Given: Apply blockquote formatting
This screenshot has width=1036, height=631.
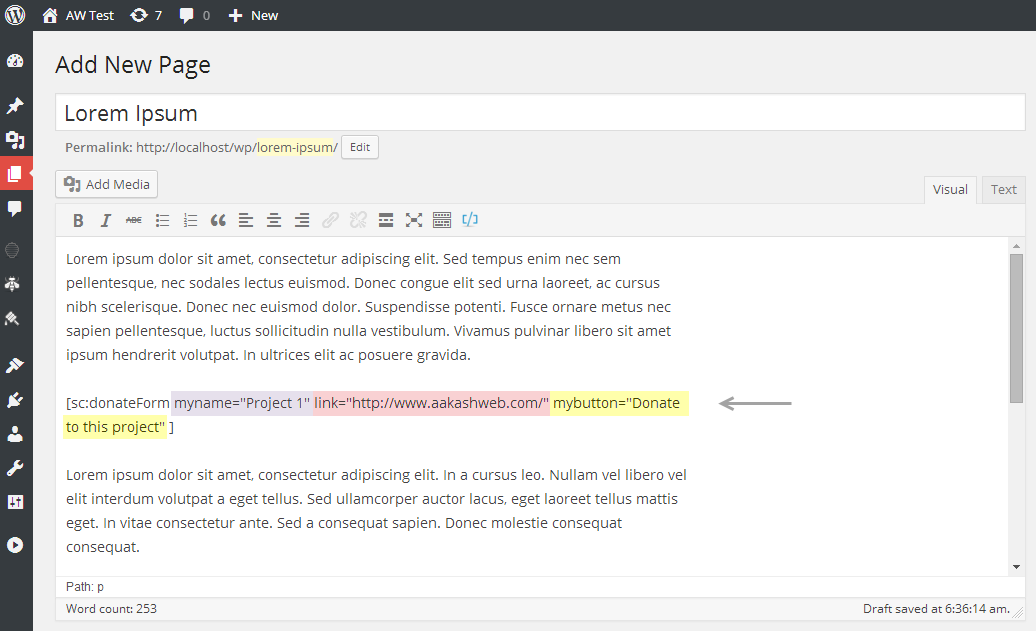Looking at the screenshot, I should tap(218, 221).
